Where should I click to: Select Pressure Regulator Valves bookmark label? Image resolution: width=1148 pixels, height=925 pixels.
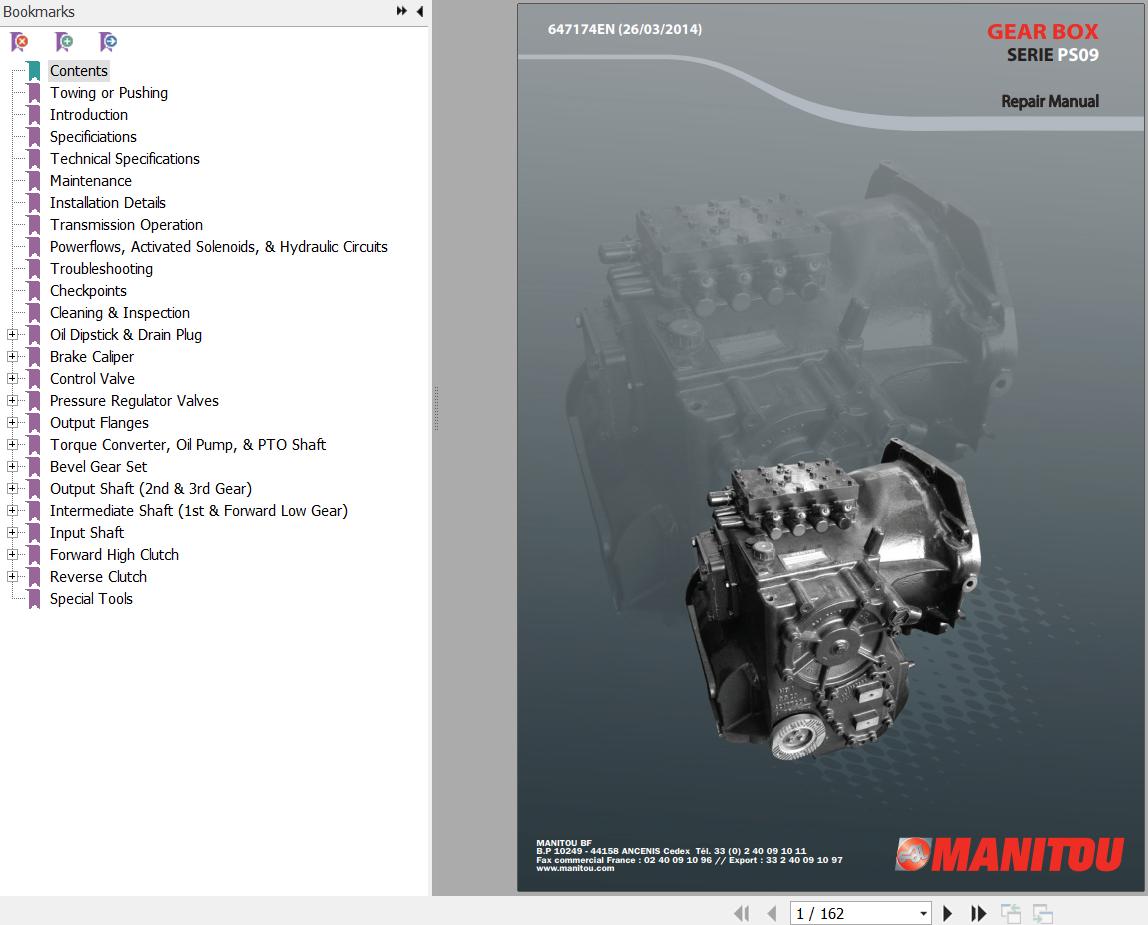134,401
